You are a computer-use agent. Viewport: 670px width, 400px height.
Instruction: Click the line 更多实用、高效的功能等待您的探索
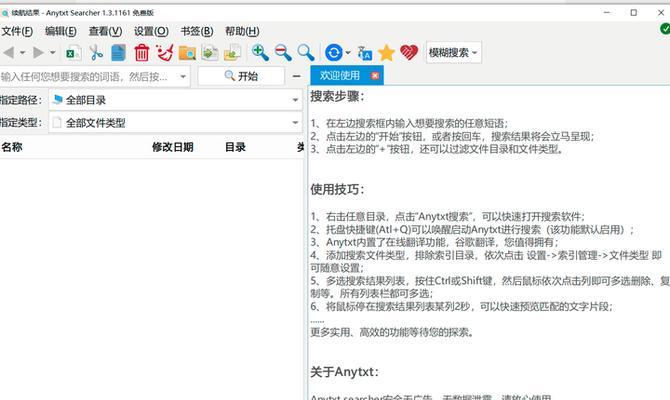pos(392,332)
